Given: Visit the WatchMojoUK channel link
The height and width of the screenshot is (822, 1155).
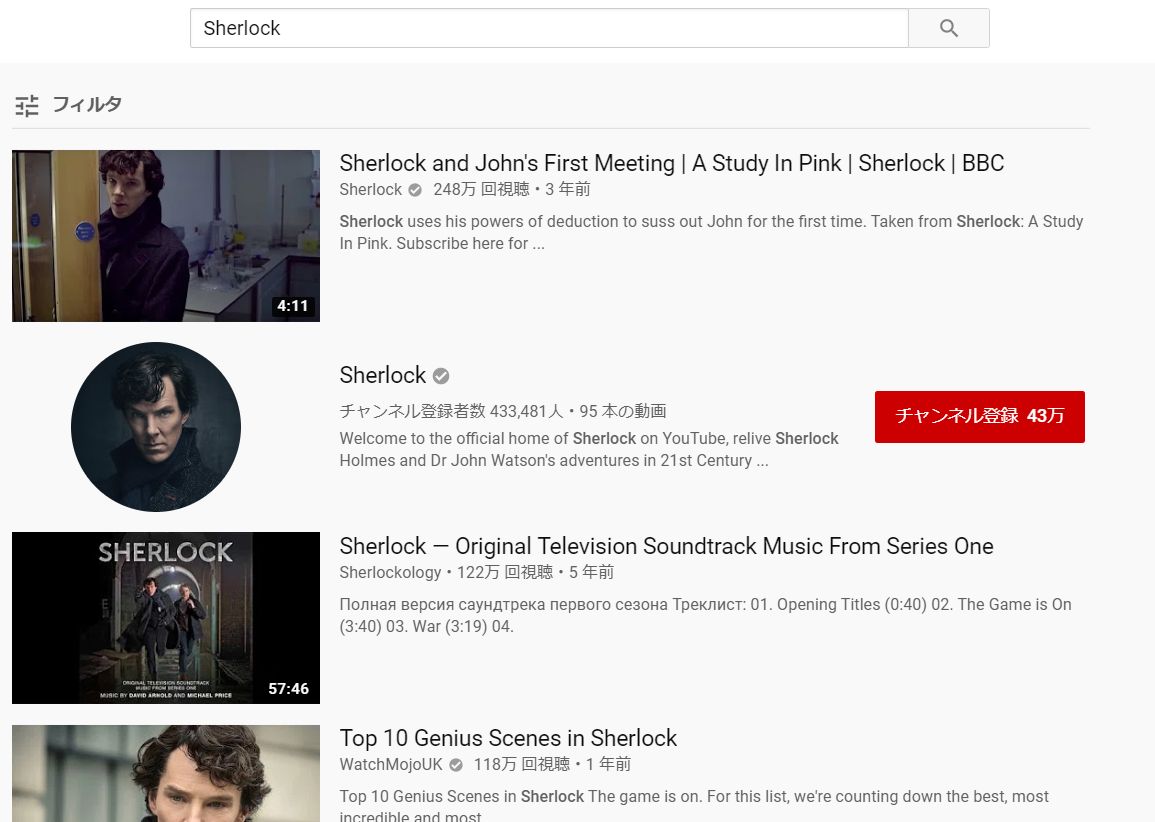Looking at the screenshot, I should (391, 765).
